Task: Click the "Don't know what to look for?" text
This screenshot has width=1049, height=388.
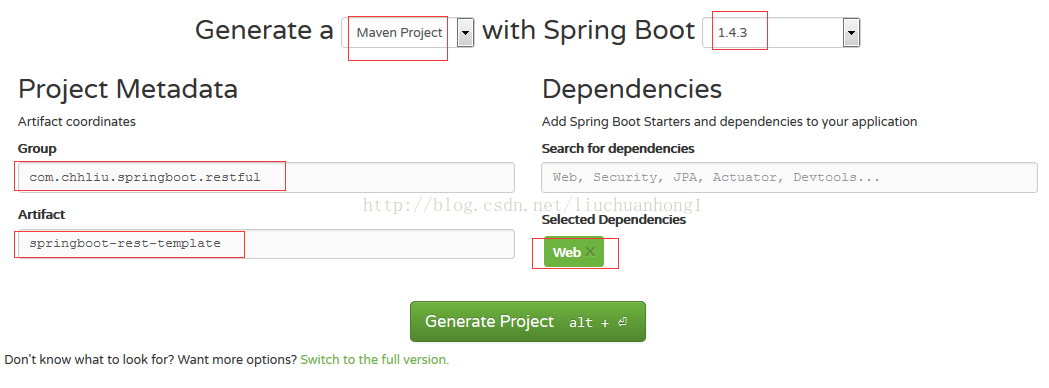Action: click(x=90, y=359)
